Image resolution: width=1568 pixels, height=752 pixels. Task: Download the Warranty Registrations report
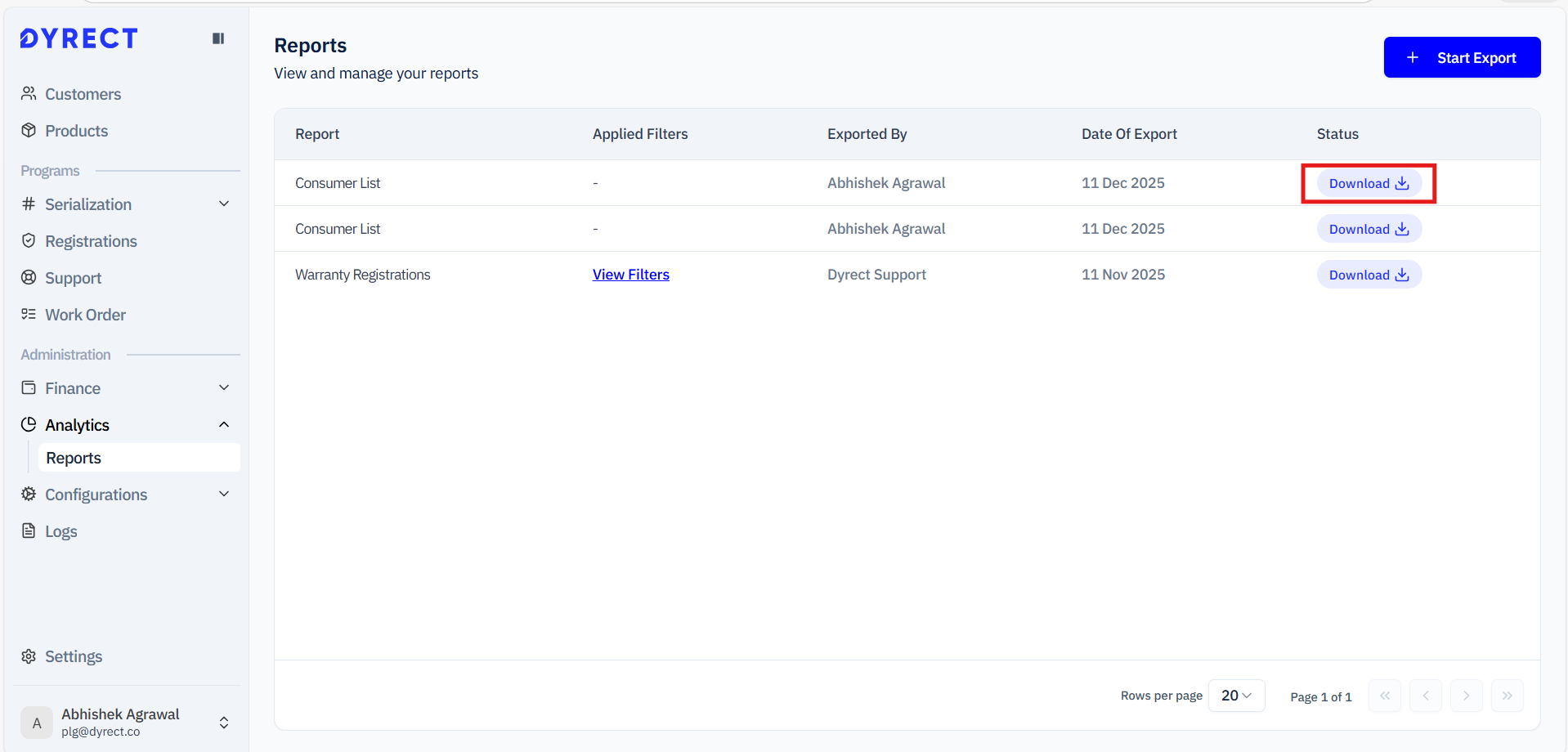(x=1369, y=275)
